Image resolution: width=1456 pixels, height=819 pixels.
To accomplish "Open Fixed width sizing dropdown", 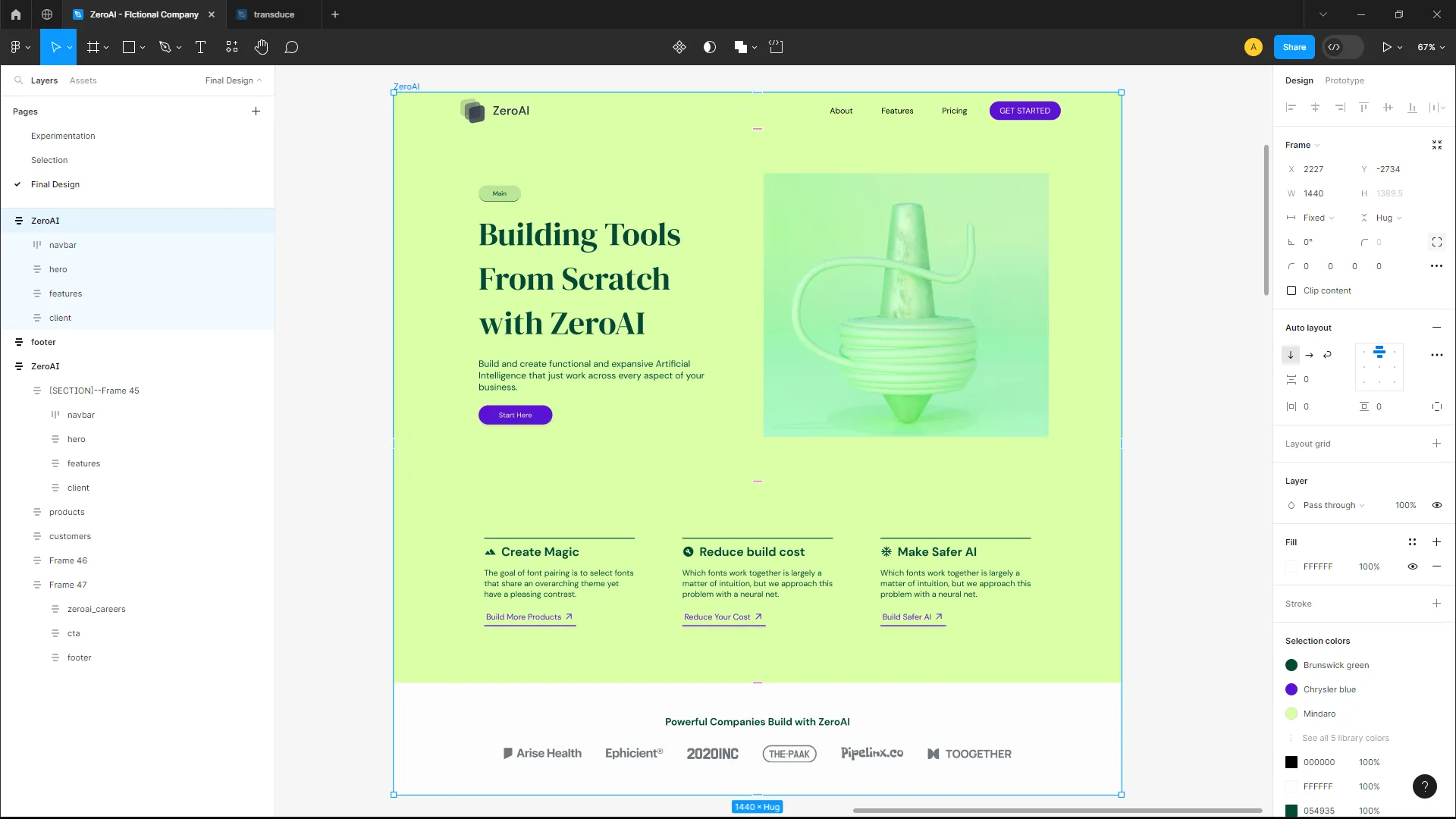I will tap(1318, 218).
